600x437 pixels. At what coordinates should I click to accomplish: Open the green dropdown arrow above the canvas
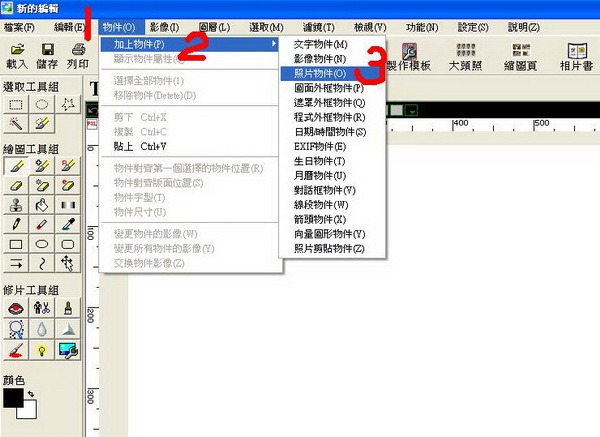click(x=412, y=111)
